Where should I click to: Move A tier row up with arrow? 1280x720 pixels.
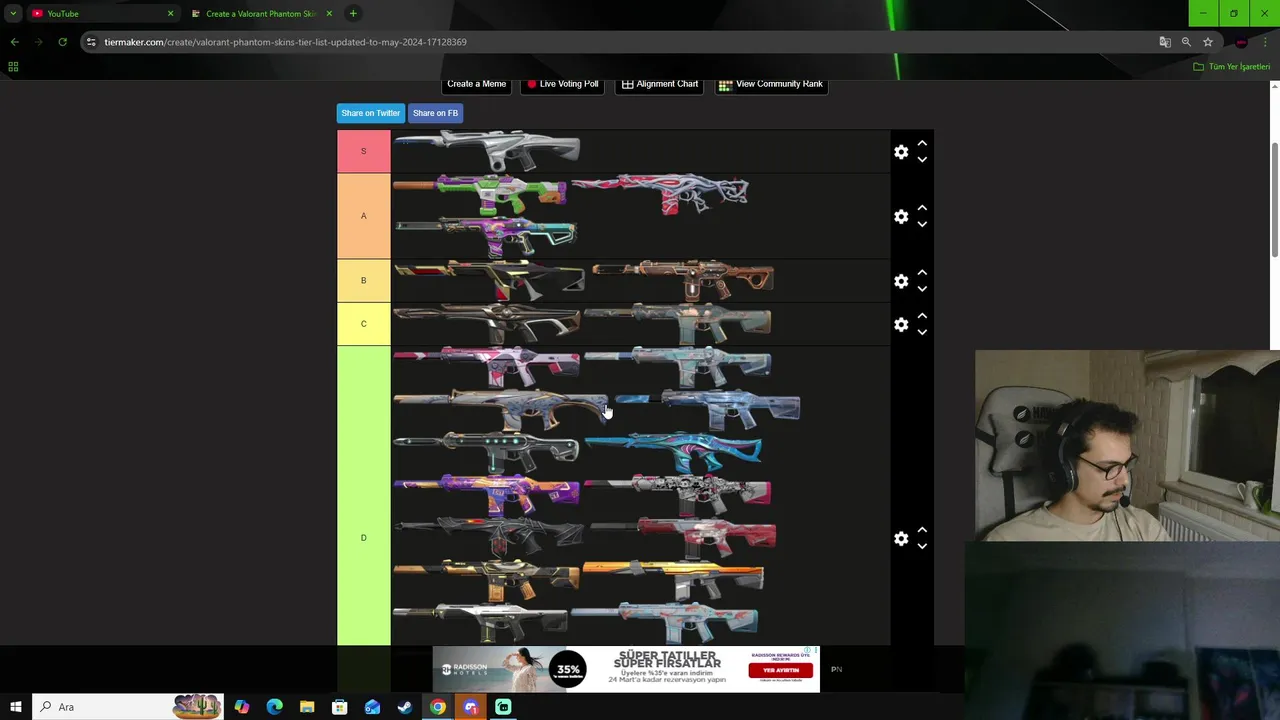tap(922, 209)
